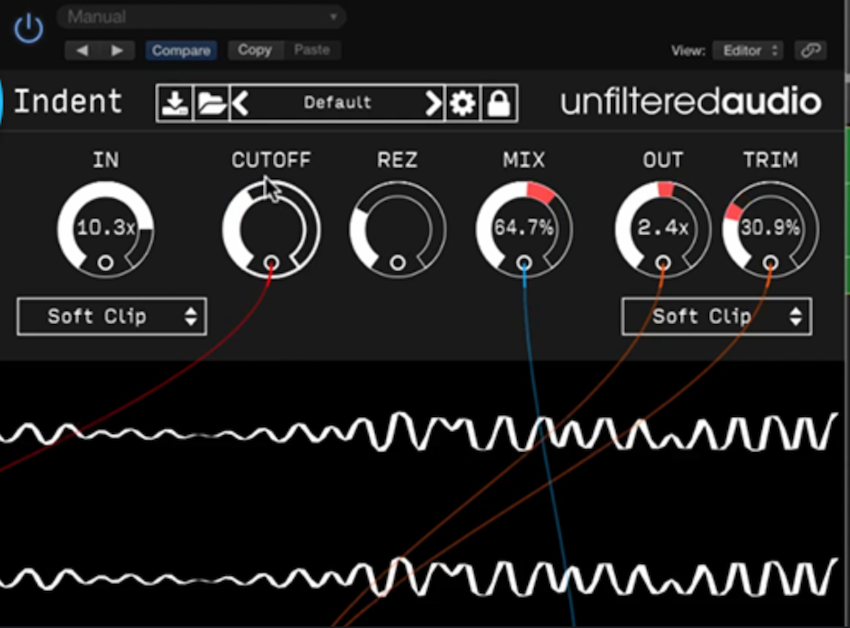Click the OUT knob showing 2.4x

tap(662, 228)
